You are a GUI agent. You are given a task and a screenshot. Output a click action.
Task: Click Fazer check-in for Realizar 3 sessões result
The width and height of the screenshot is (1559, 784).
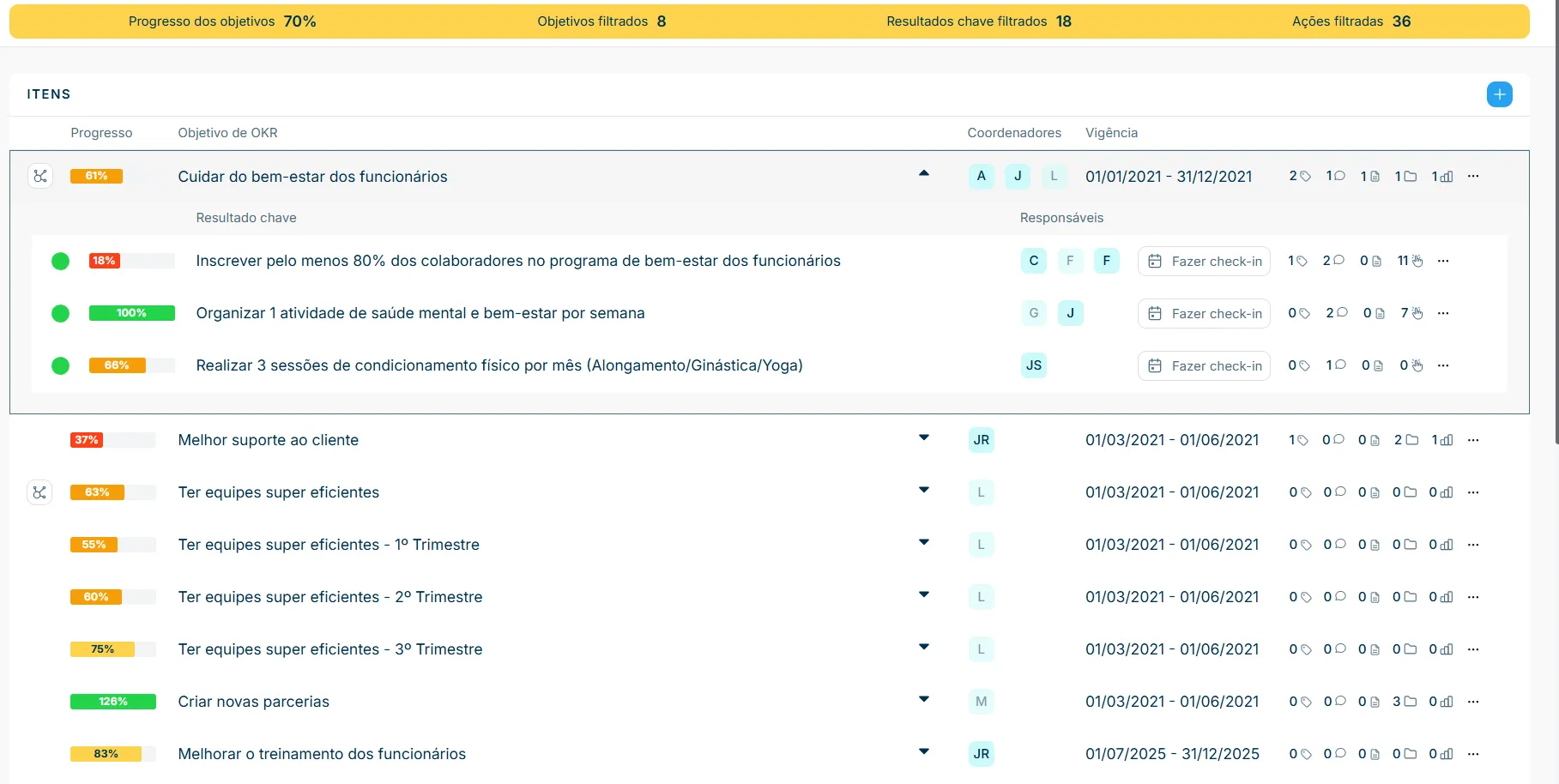(1204, 365)
